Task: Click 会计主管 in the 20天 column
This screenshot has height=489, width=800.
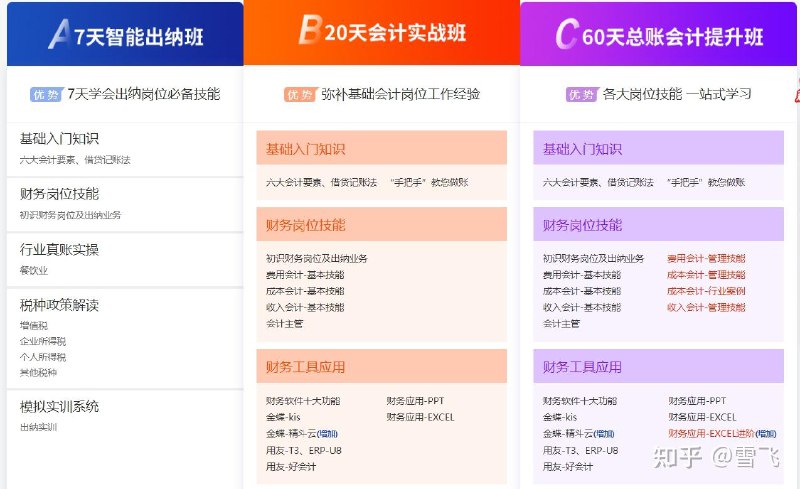Action: (285, 324)
